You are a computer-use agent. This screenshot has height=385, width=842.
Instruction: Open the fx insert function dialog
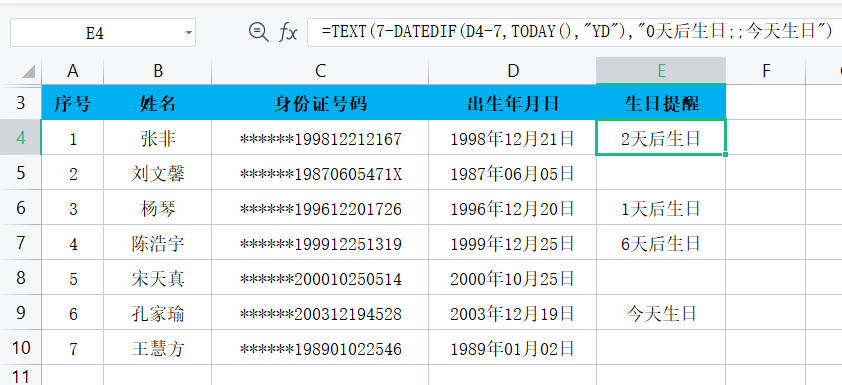288,33
